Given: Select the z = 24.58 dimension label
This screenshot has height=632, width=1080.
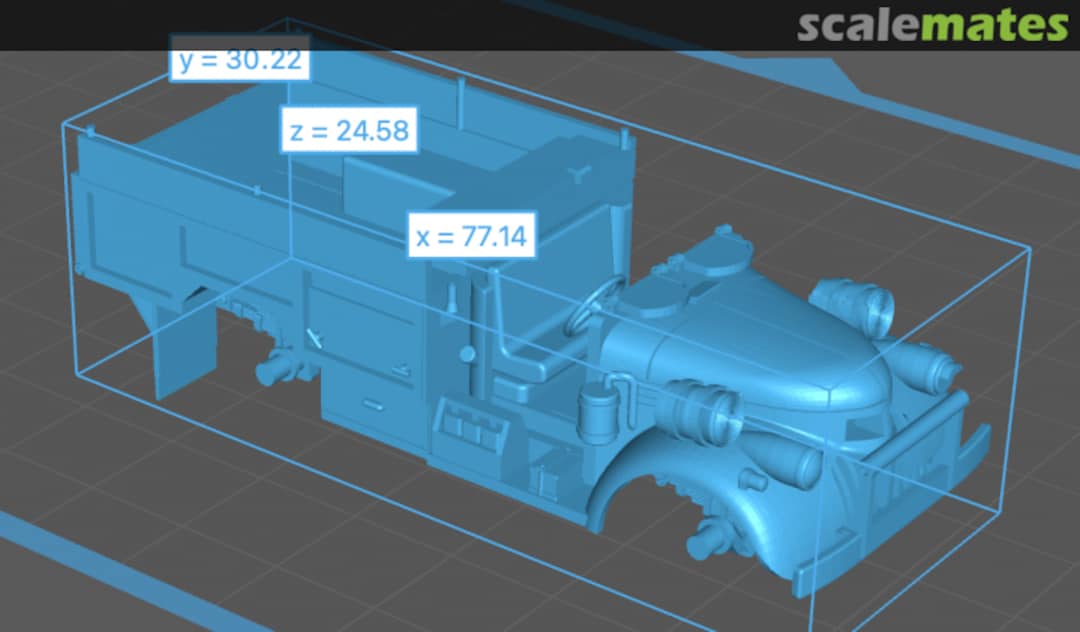Looking at the screenshot, I should pyautogui.click(x=349, y=132).
